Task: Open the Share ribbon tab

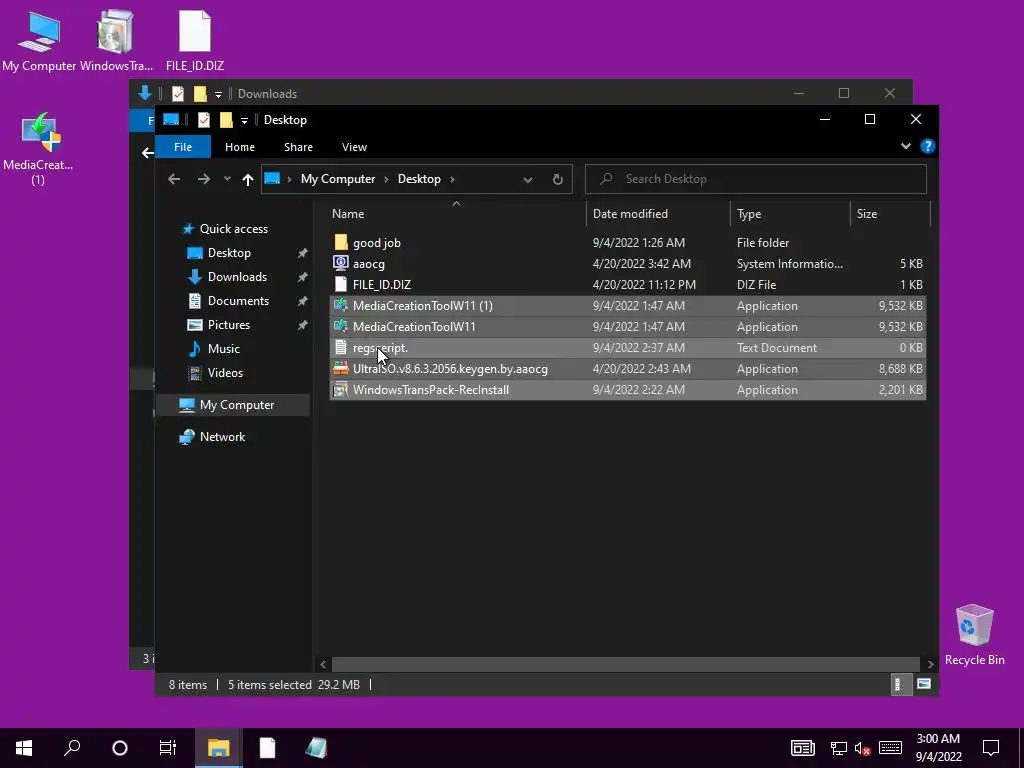Action: click(x=298, y=147)
